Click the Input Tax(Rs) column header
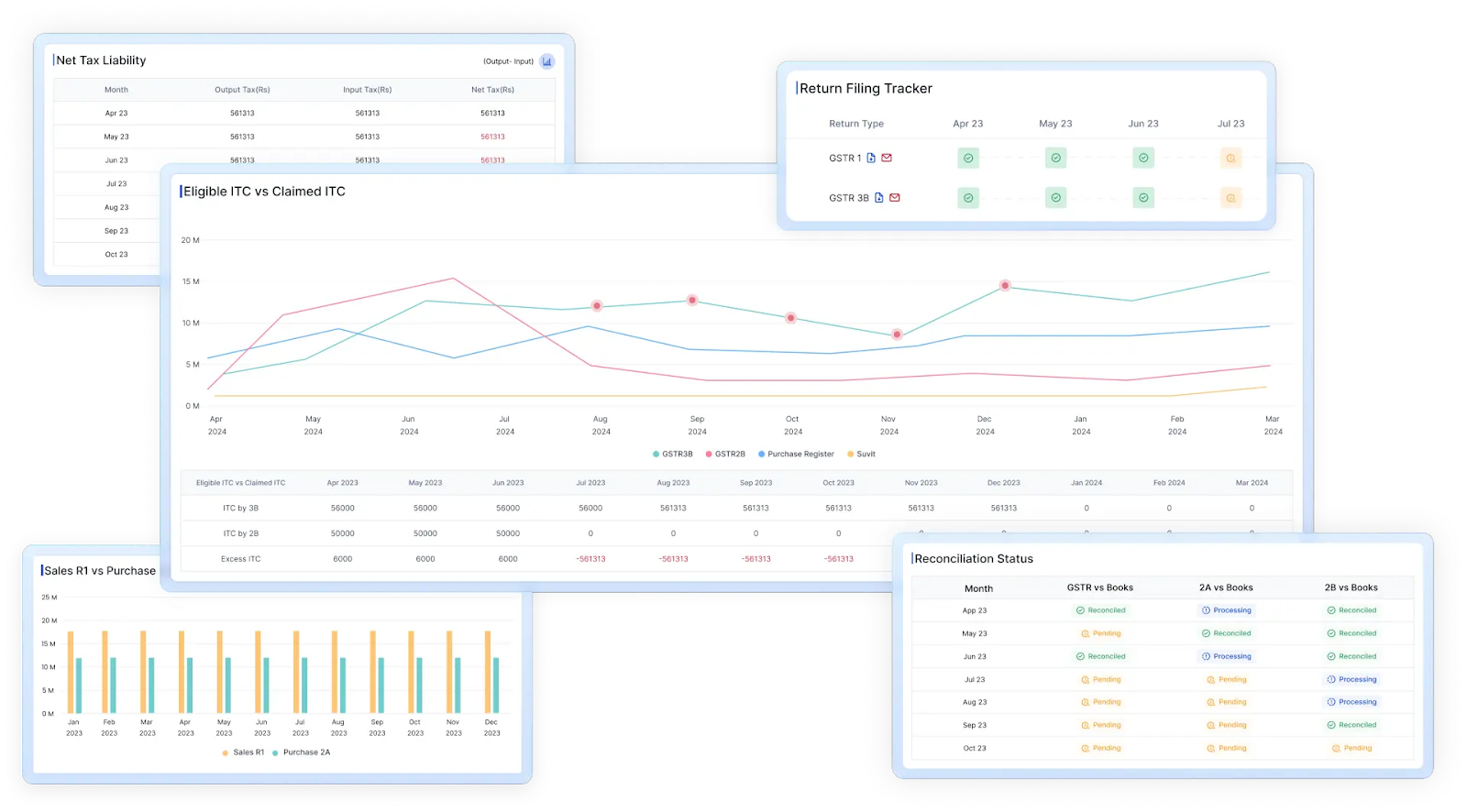The image size is (1467, 812). 368,90
